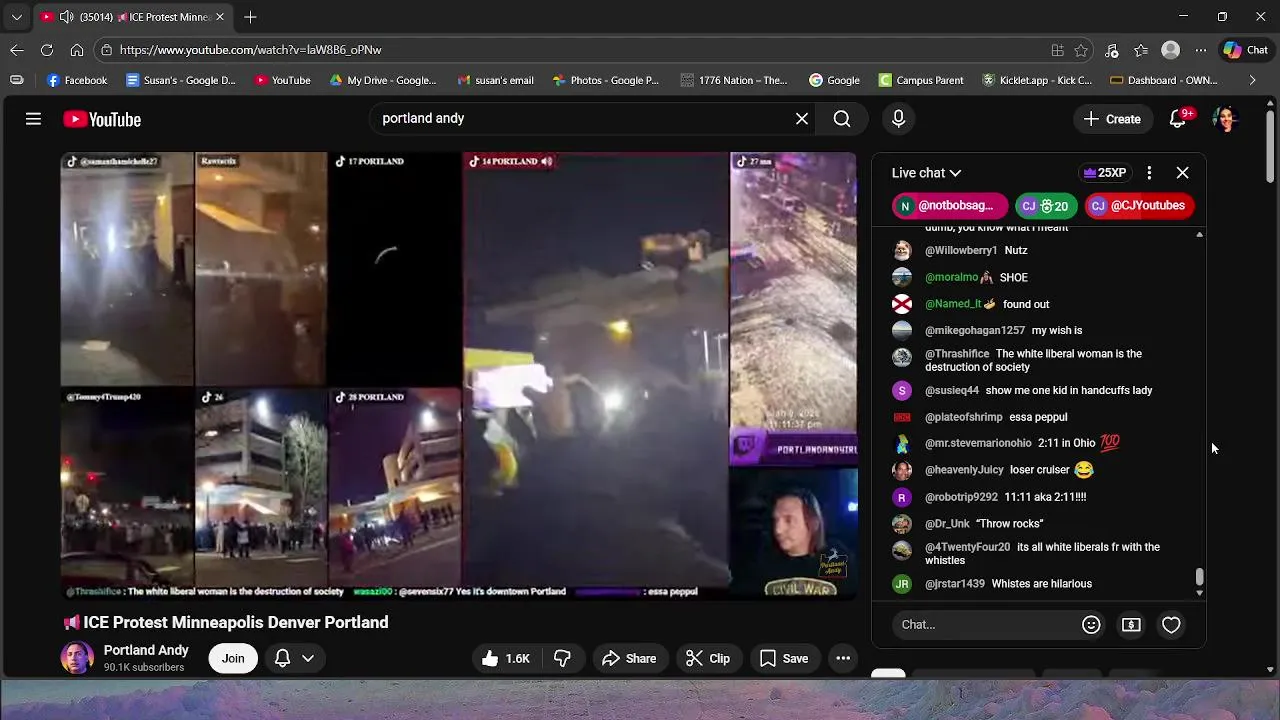1280x720 pixels.
Task: Open Kicklet.app bookmark
Action: 1037,80
